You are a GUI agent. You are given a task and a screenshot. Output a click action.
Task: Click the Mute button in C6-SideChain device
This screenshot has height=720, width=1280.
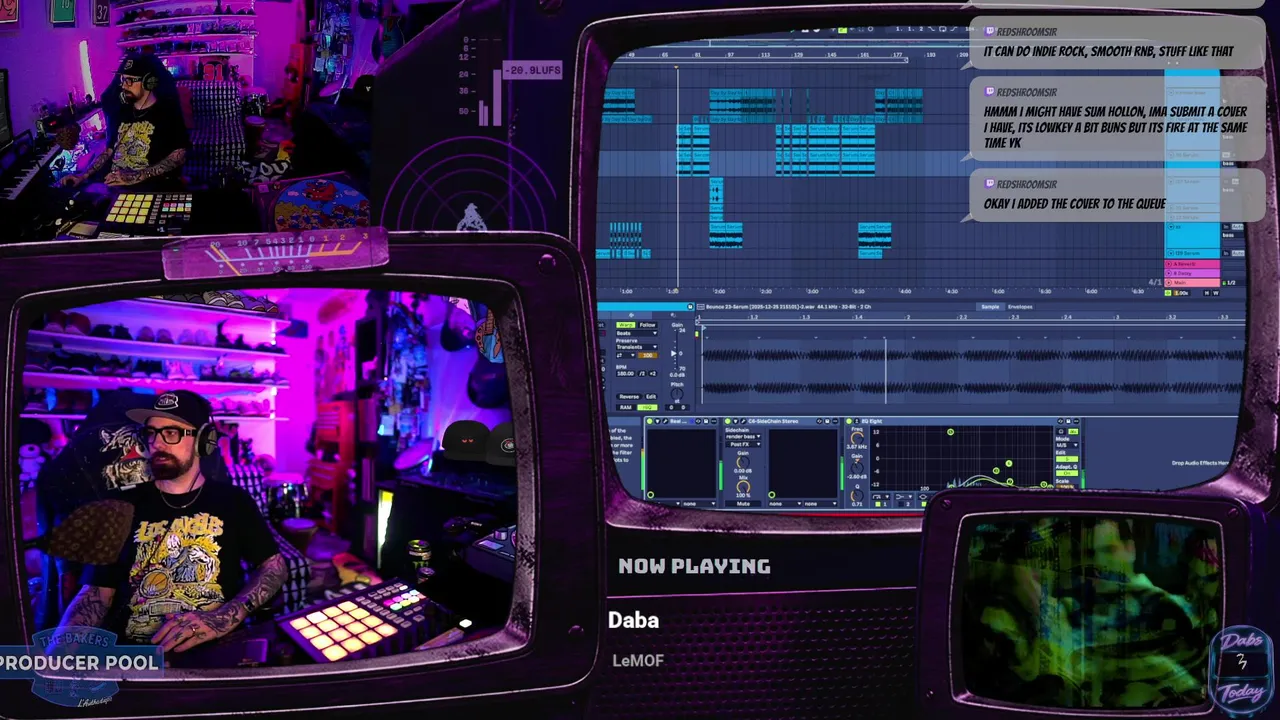743,503
